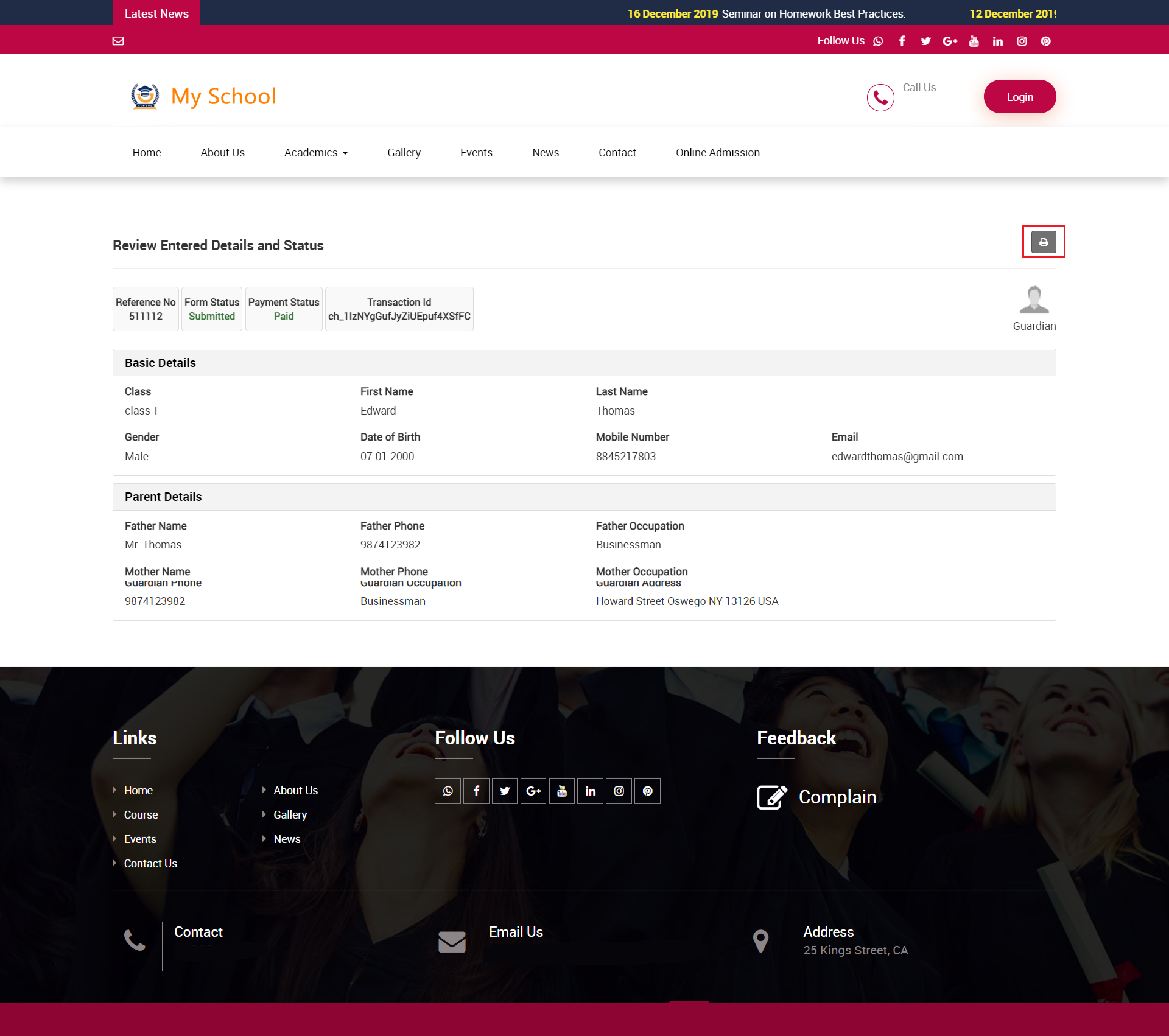Click the Google+ icon in the header
Screen dimensions: 1169x1036
(950, 41)
